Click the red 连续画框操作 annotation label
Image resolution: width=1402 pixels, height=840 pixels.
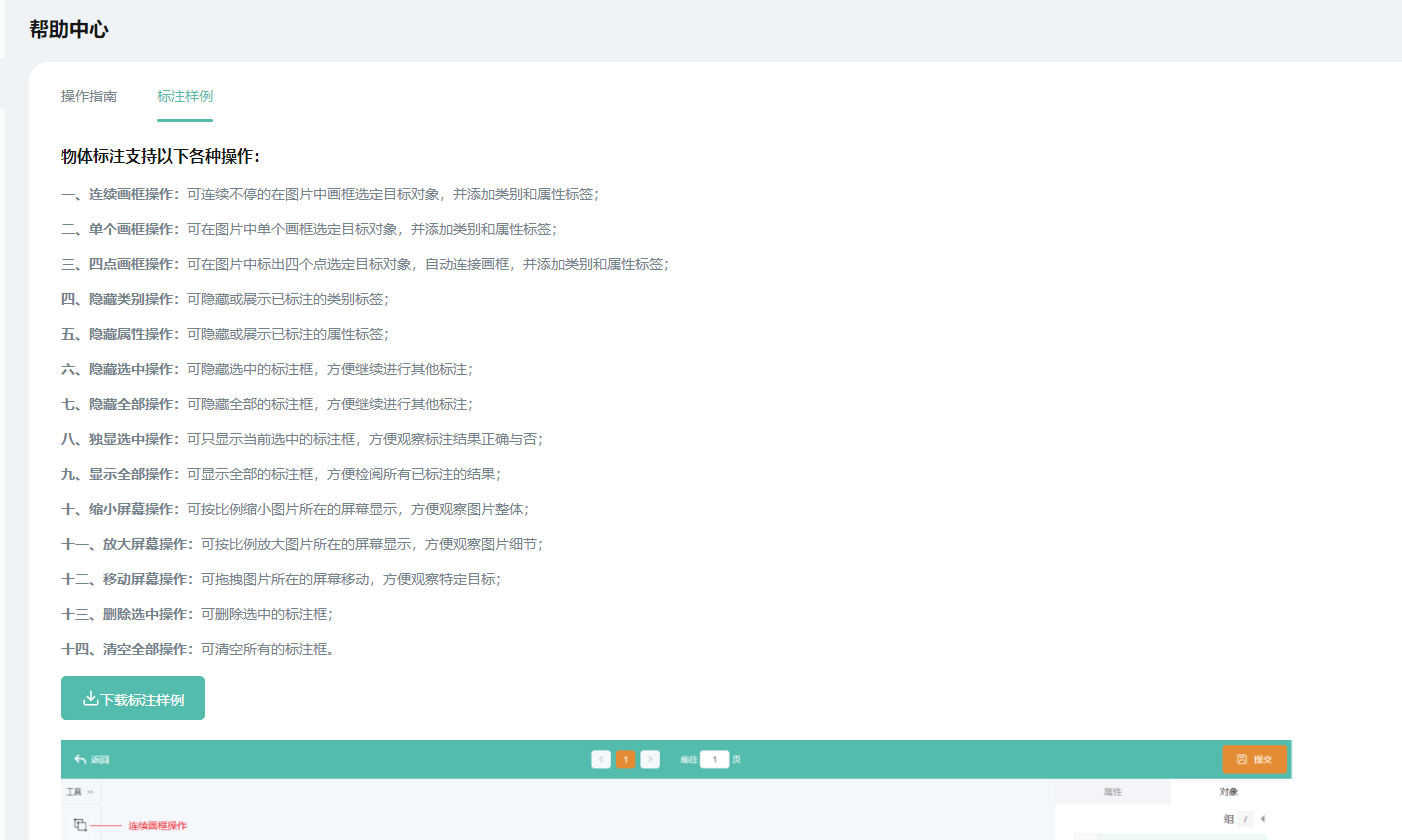click(x=157, y=826)
